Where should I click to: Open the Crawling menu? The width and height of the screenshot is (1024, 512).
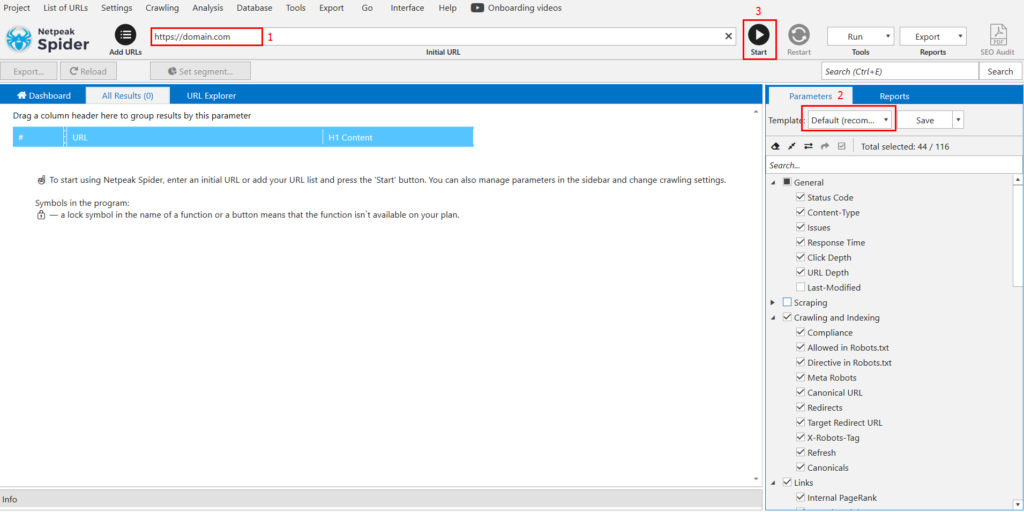click(x=163, y=8)
